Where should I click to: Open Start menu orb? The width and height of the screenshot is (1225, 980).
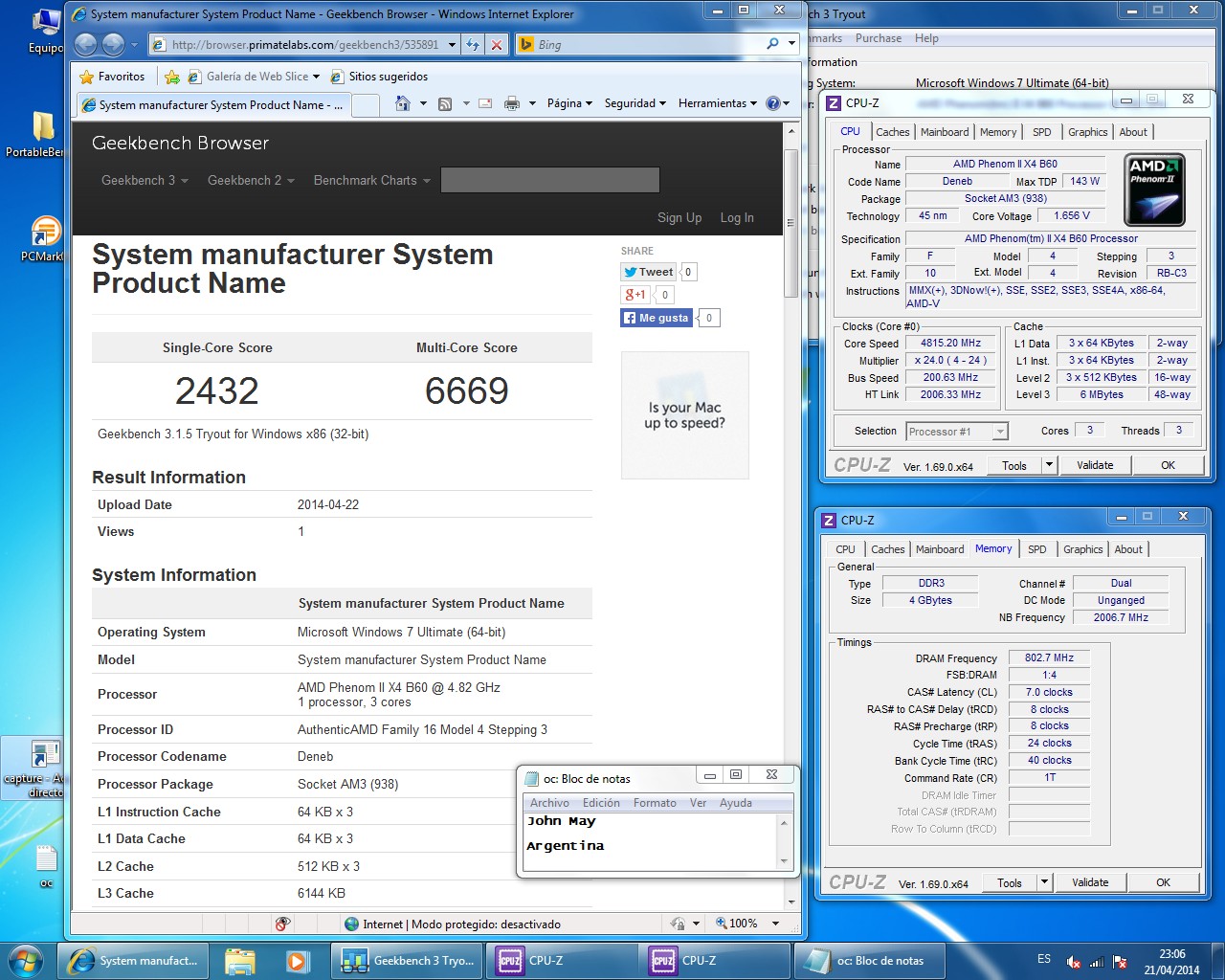[x=26, y=960]
